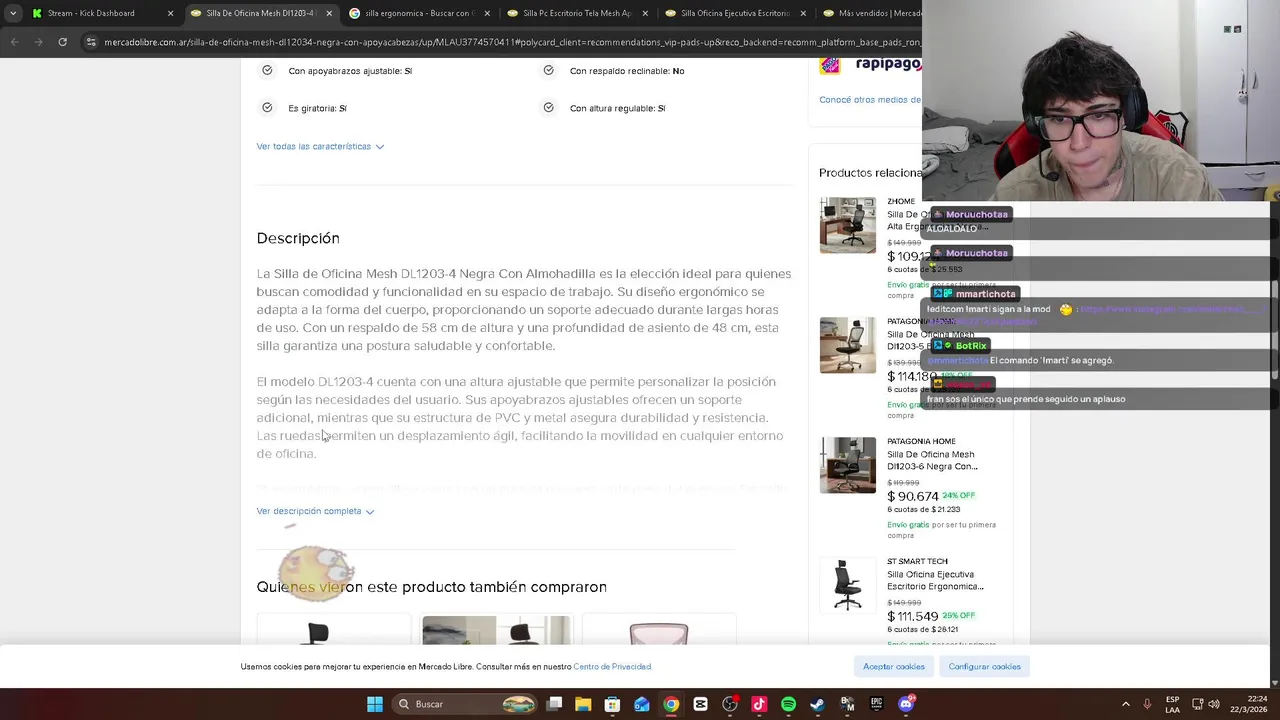Open Centro de Privacidad link
Screen dimensions: 1280x720
(x=612, y=667)
